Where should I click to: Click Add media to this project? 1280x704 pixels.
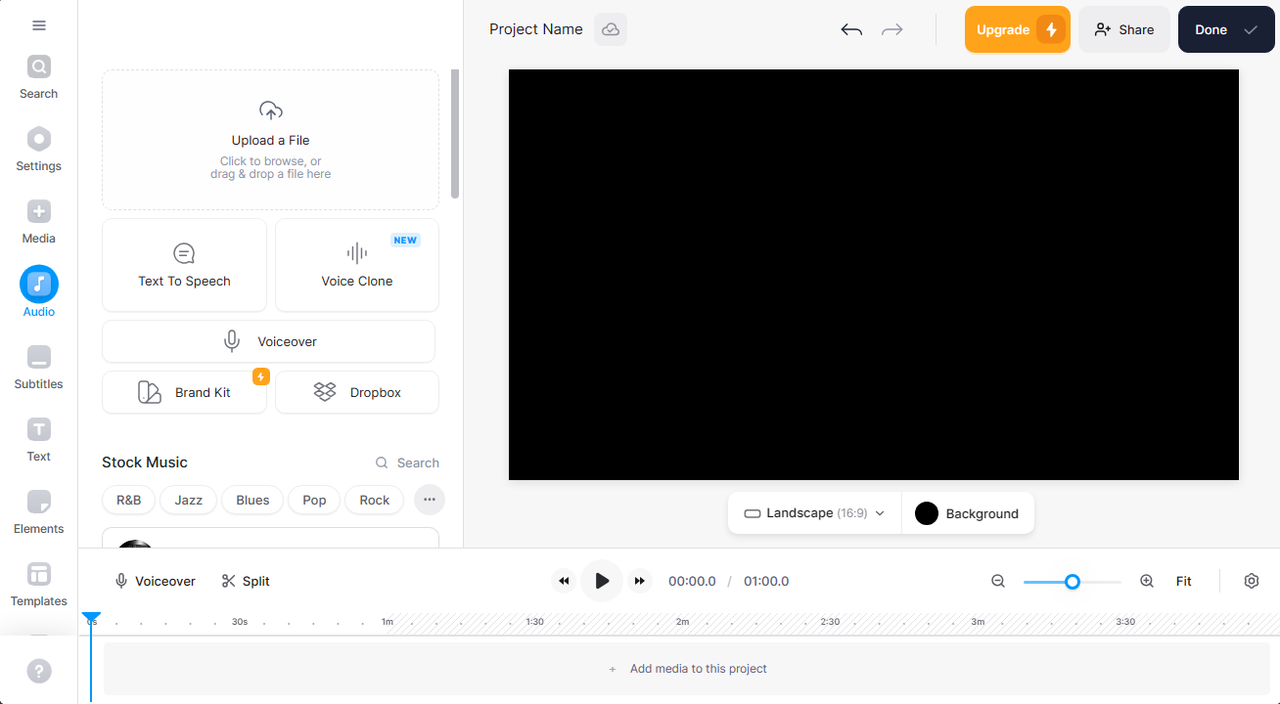688,669
